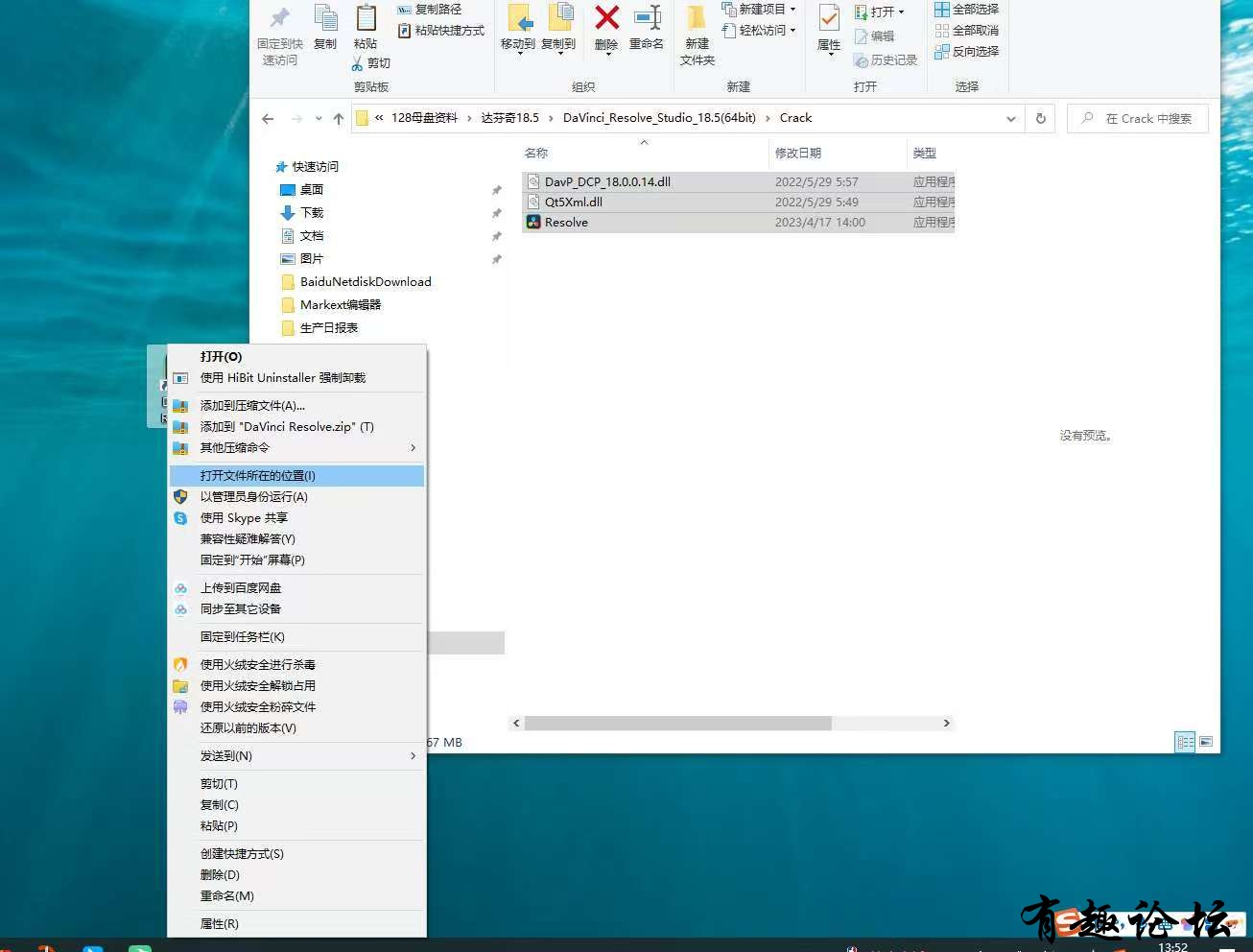
Task: Click the Search Crack (在 Crack 中搜索) field
Action: 1138,119
